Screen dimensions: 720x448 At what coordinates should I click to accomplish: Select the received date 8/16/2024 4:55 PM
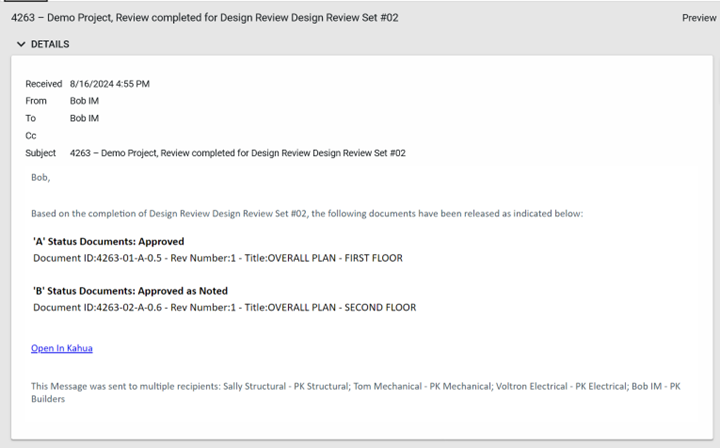tap(110, 84)
